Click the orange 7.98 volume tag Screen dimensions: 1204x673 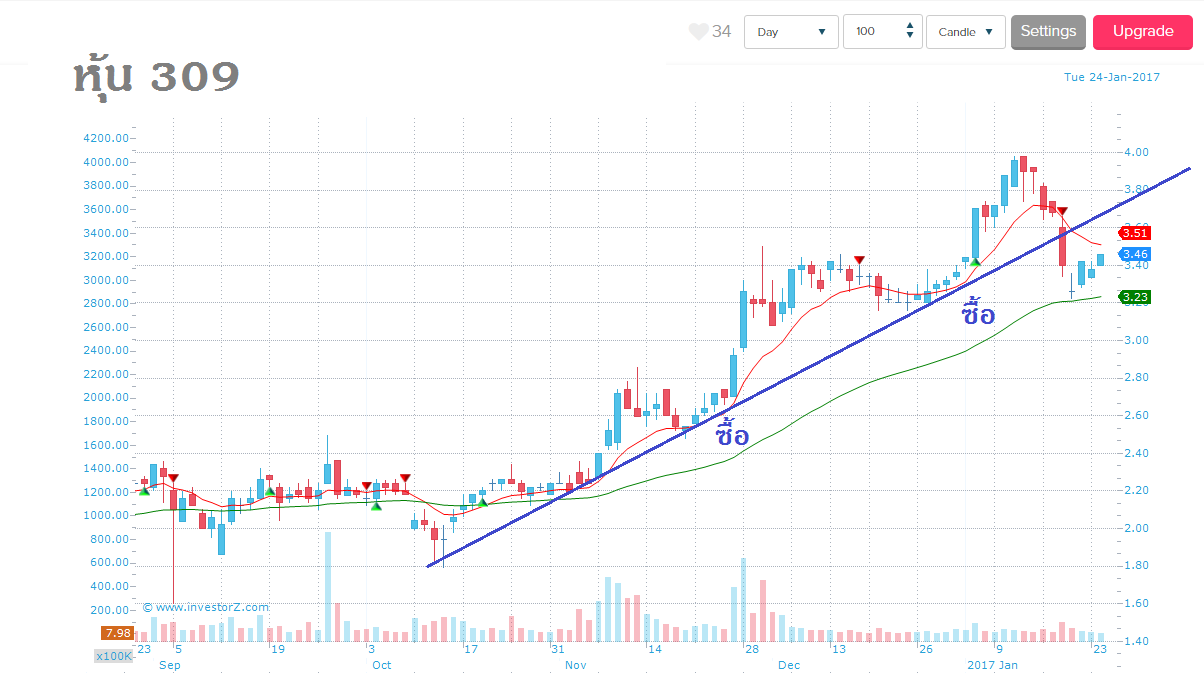[116, 633]
